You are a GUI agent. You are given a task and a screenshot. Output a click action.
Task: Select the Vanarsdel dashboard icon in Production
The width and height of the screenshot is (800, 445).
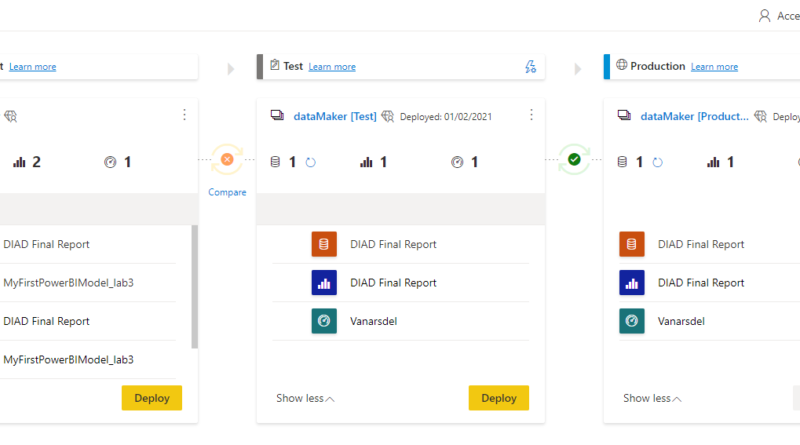[631, 321]
